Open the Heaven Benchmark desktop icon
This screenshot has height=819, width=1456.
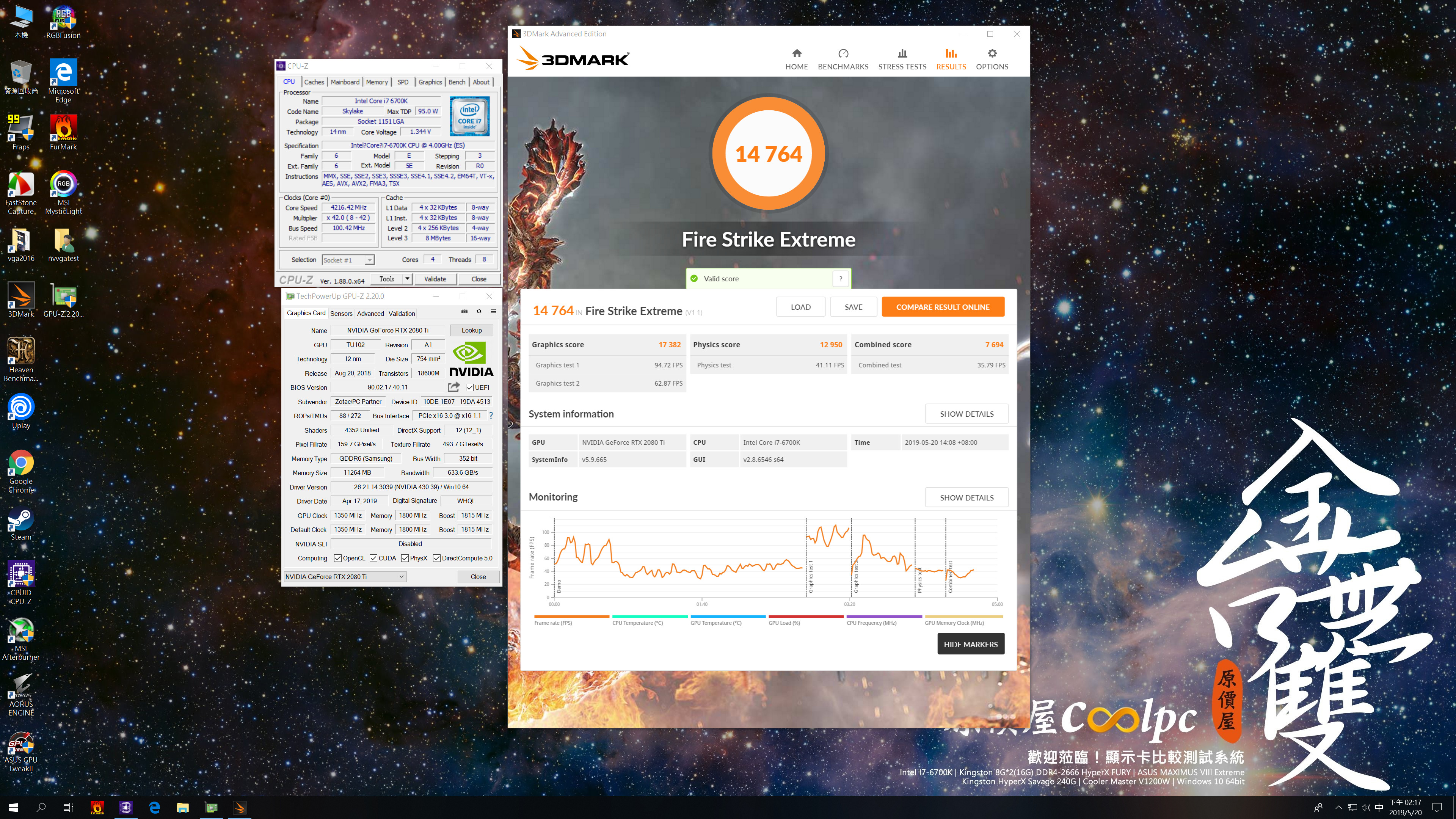21,359
